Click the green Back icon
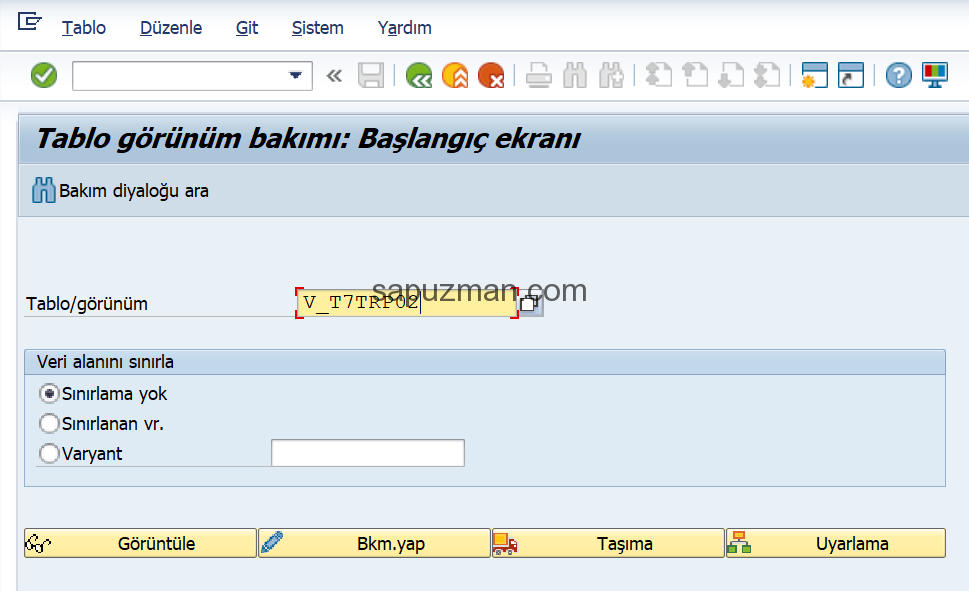This screenshot has width=969, height=591. (x=419, y=76)
